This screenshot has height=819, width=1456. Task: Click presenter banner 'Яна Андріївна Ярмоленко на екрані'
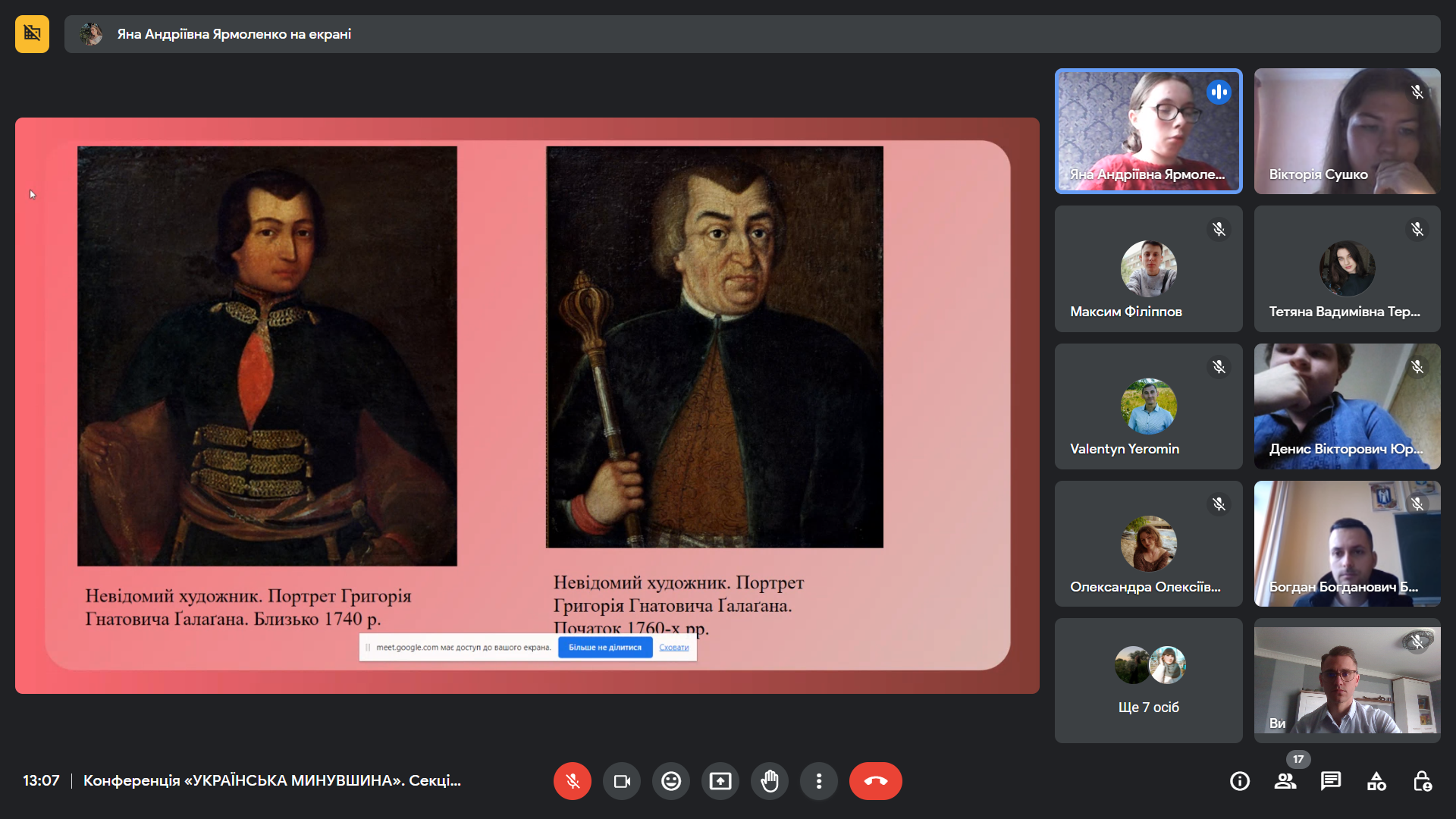(x=234, y=34)
